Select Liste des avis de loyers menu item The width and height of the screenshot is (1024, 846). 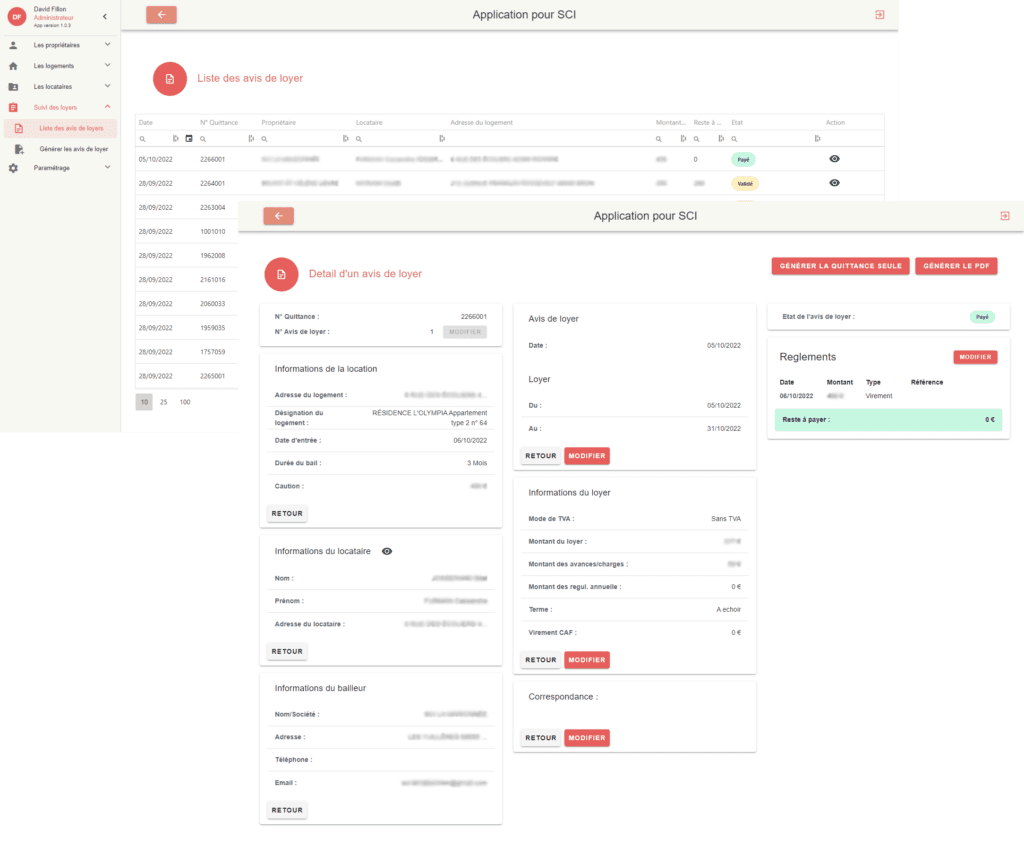tap(70, 128)
